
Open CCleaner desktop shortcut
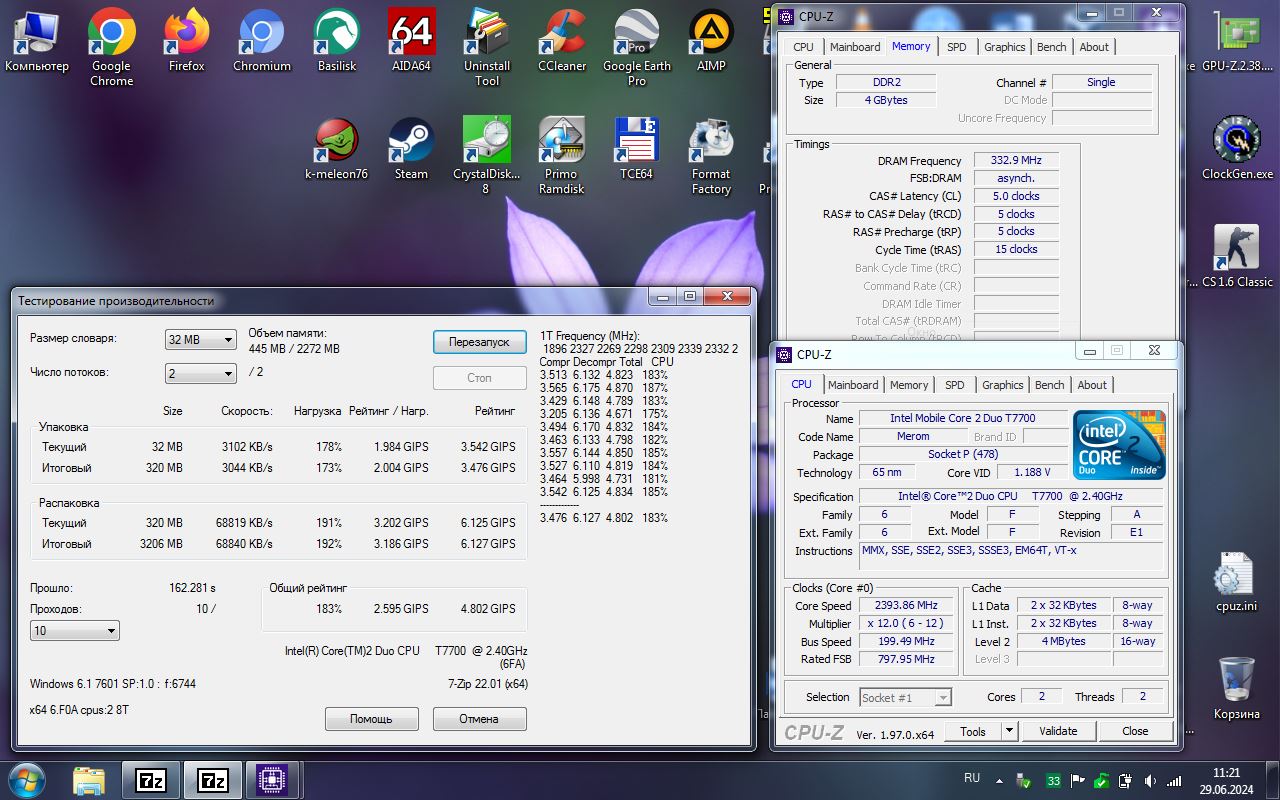(x=562, y=42)
